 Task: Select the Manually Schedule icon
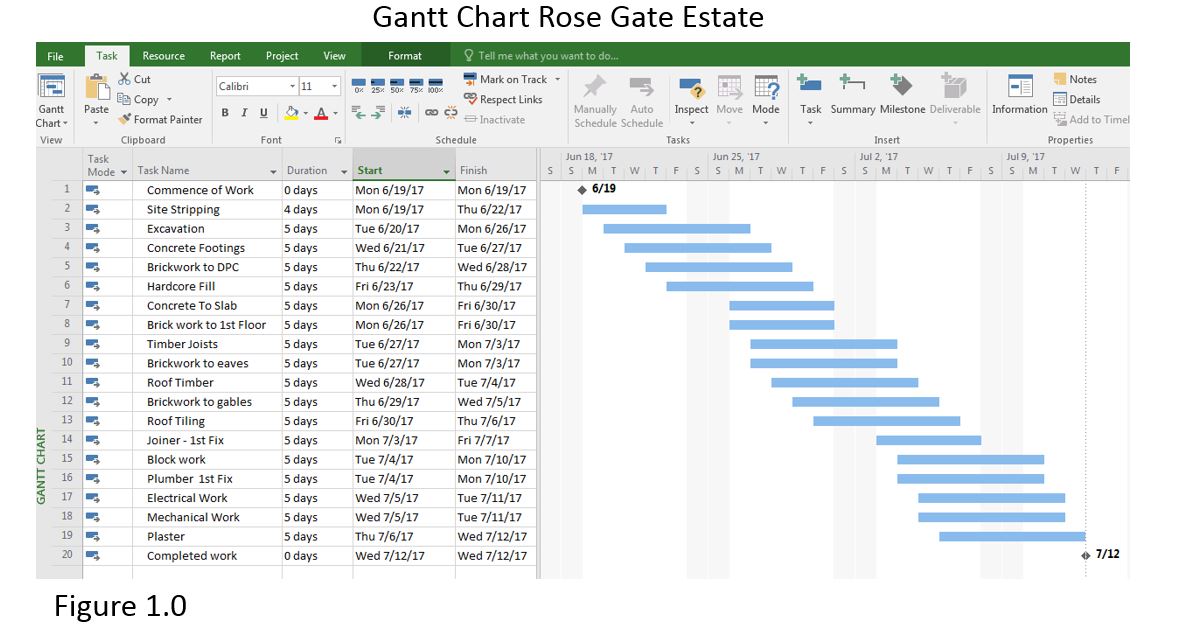click(596, 97)
